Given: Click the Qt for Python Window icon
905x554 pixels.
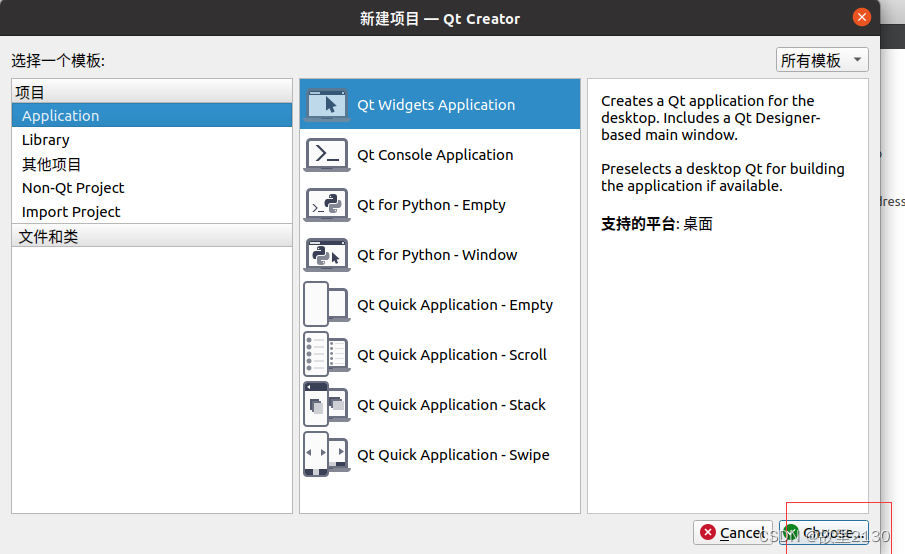Looking at the screenshot, I should (327, 254).
